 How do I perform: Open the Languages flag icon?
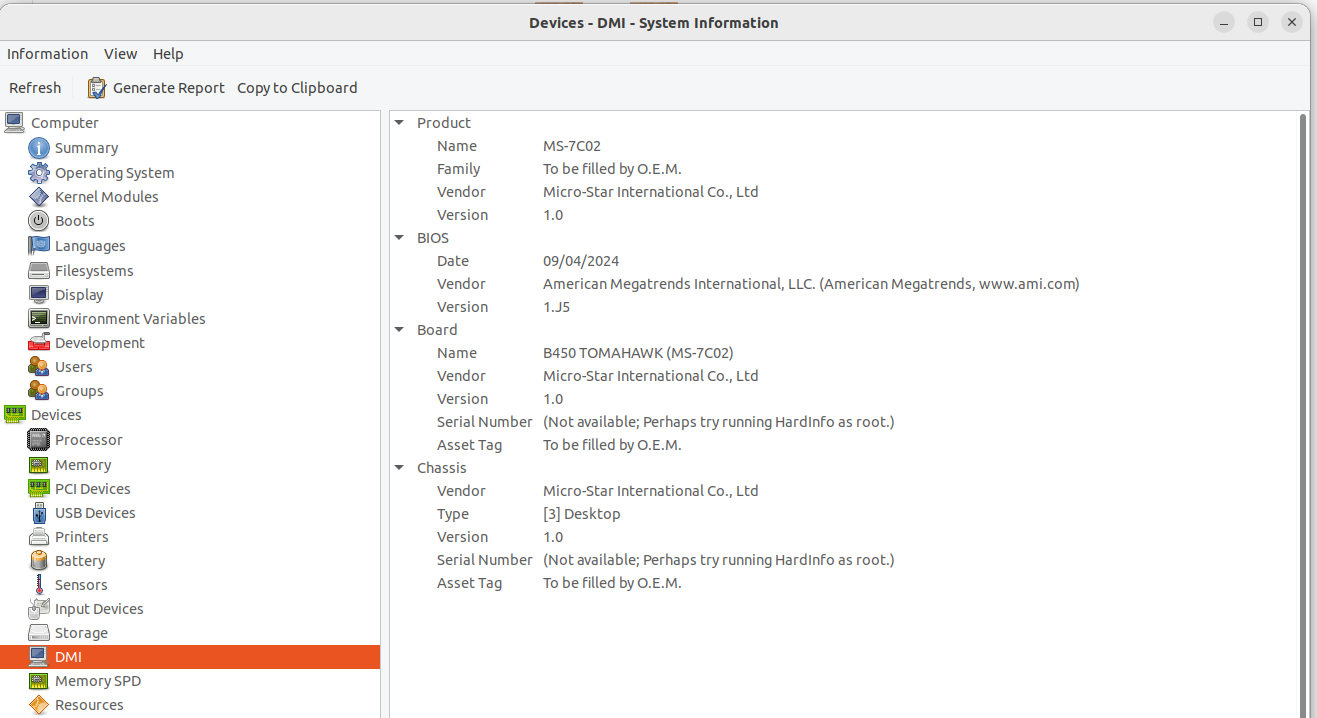[39, 246]
